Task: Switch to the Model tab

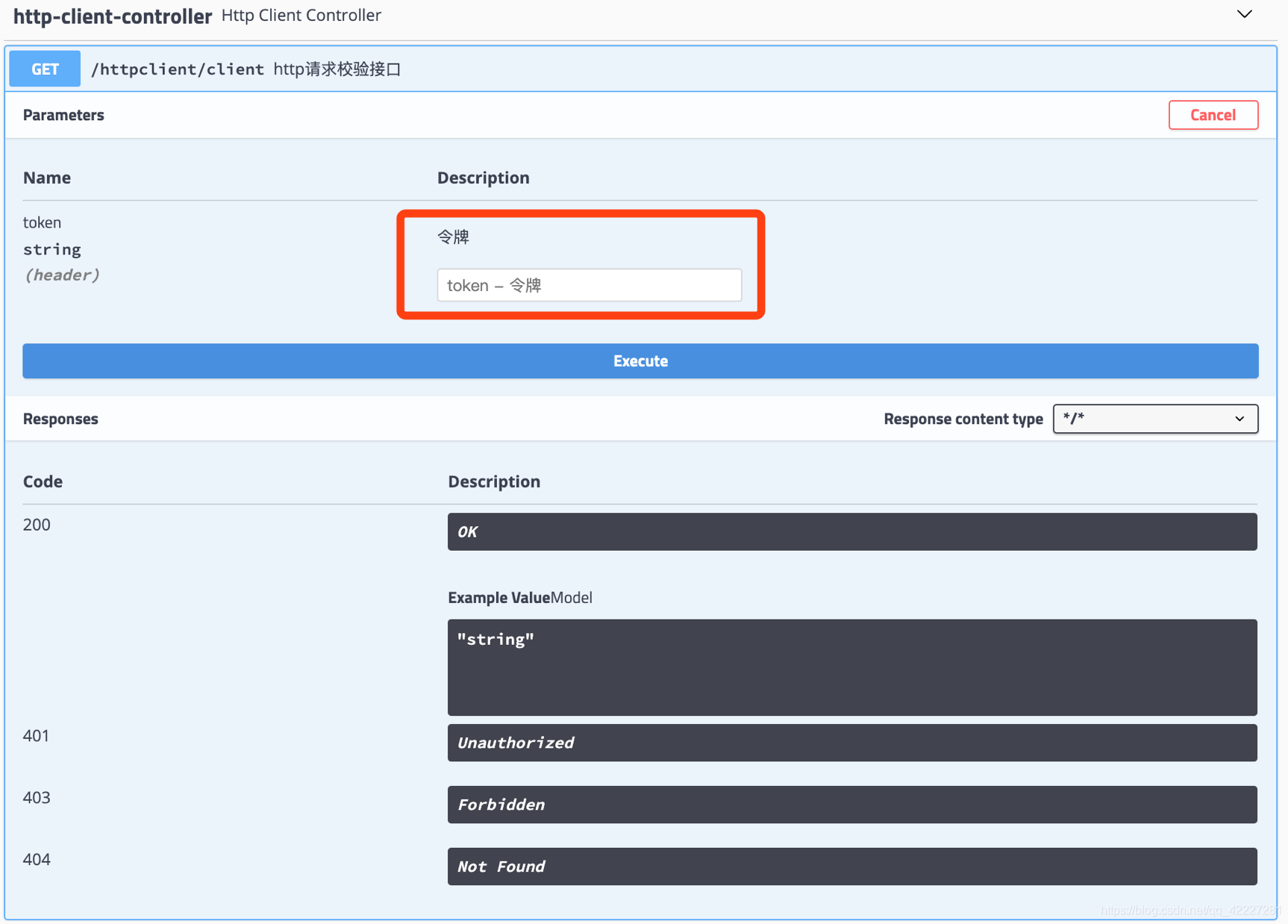Action: tap(572, 597)
